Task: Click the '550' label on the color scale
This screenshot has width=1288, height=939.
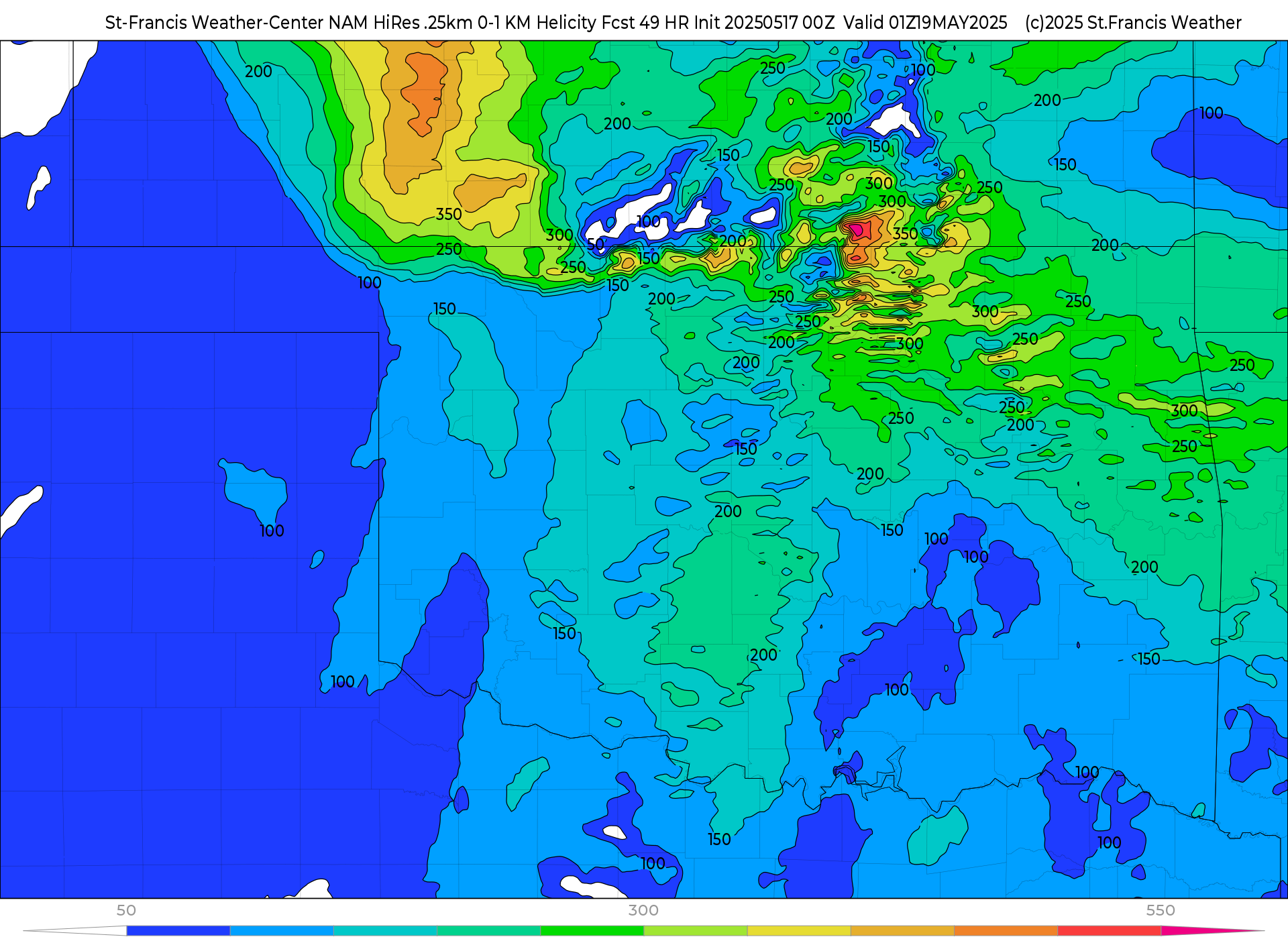Action: coord(1161,910)
